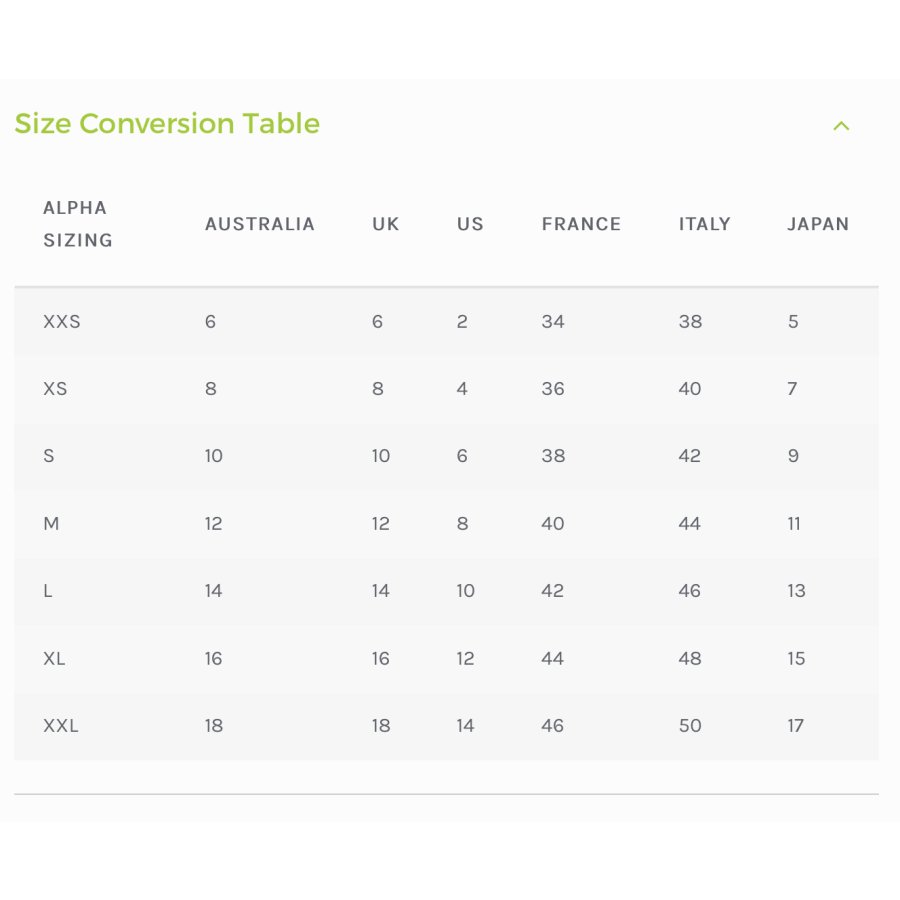Select the Alpha Sizing column header

[77, 224]
